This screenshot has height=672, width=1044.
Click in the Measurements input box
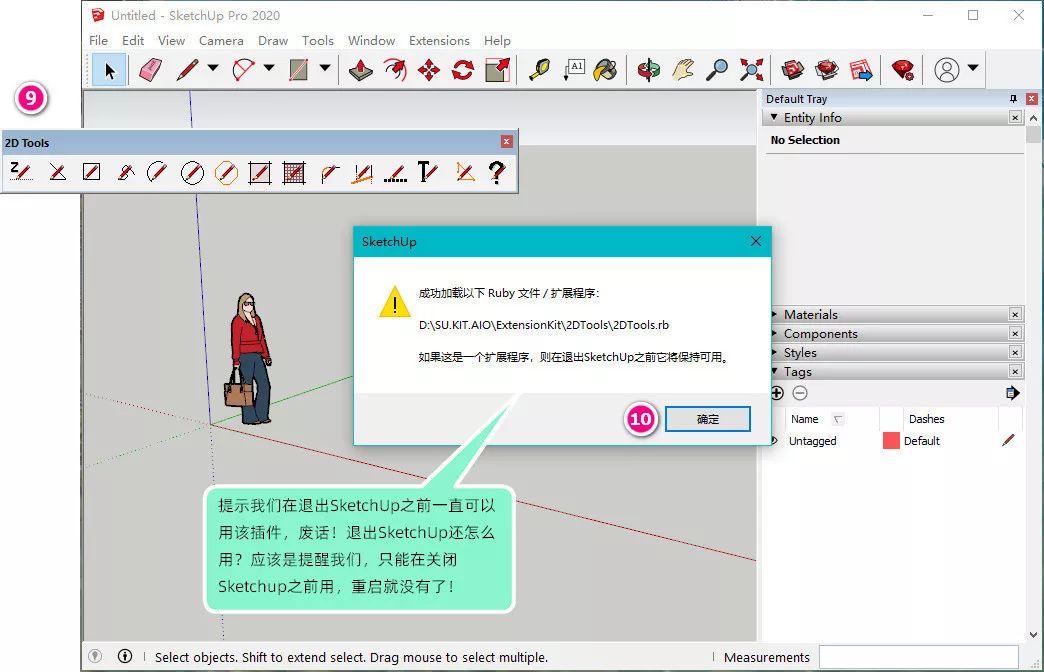(x=918, y=657)
